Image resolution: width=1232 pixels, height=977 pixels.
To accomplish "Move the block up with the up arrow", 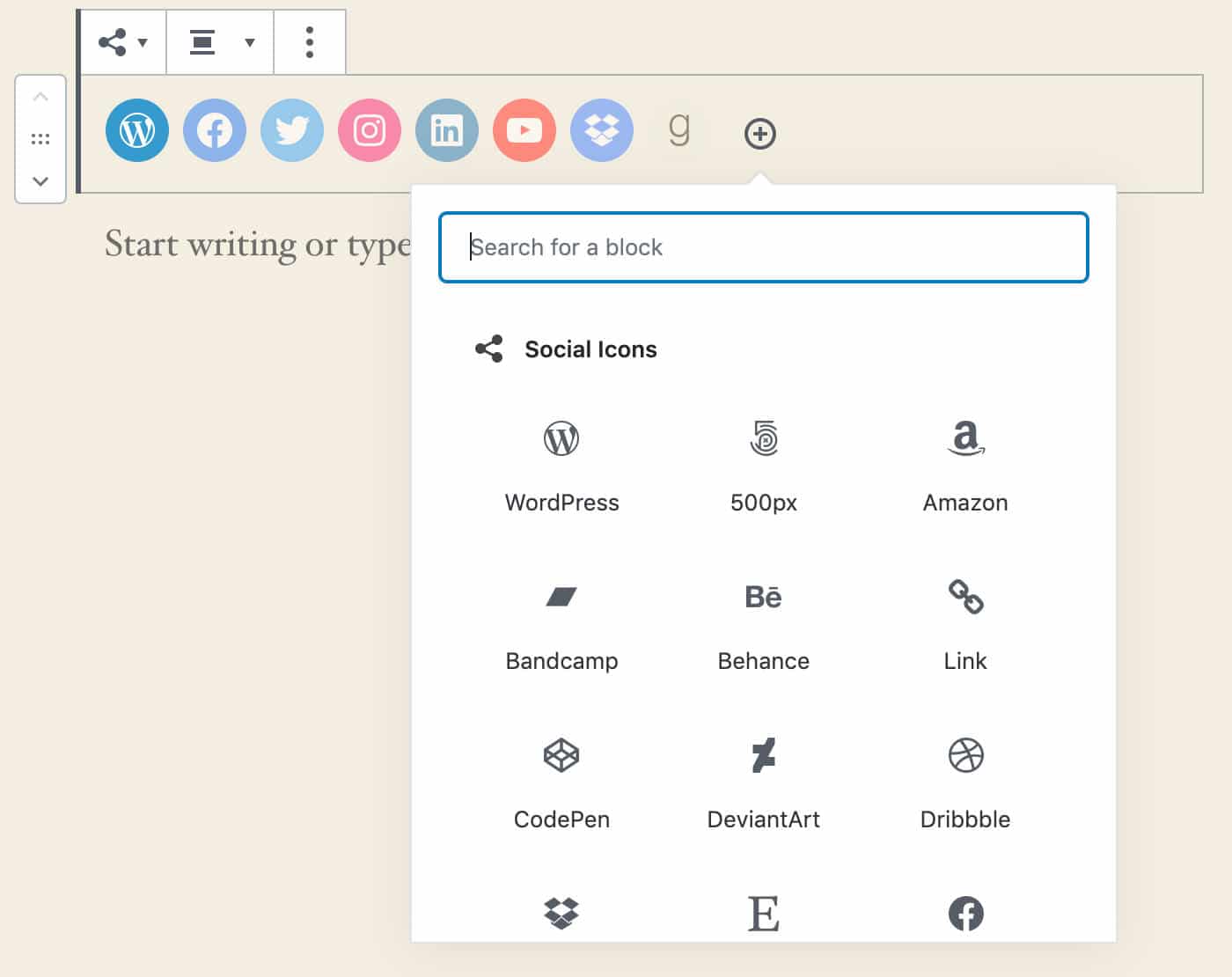I will click(40, 97).
